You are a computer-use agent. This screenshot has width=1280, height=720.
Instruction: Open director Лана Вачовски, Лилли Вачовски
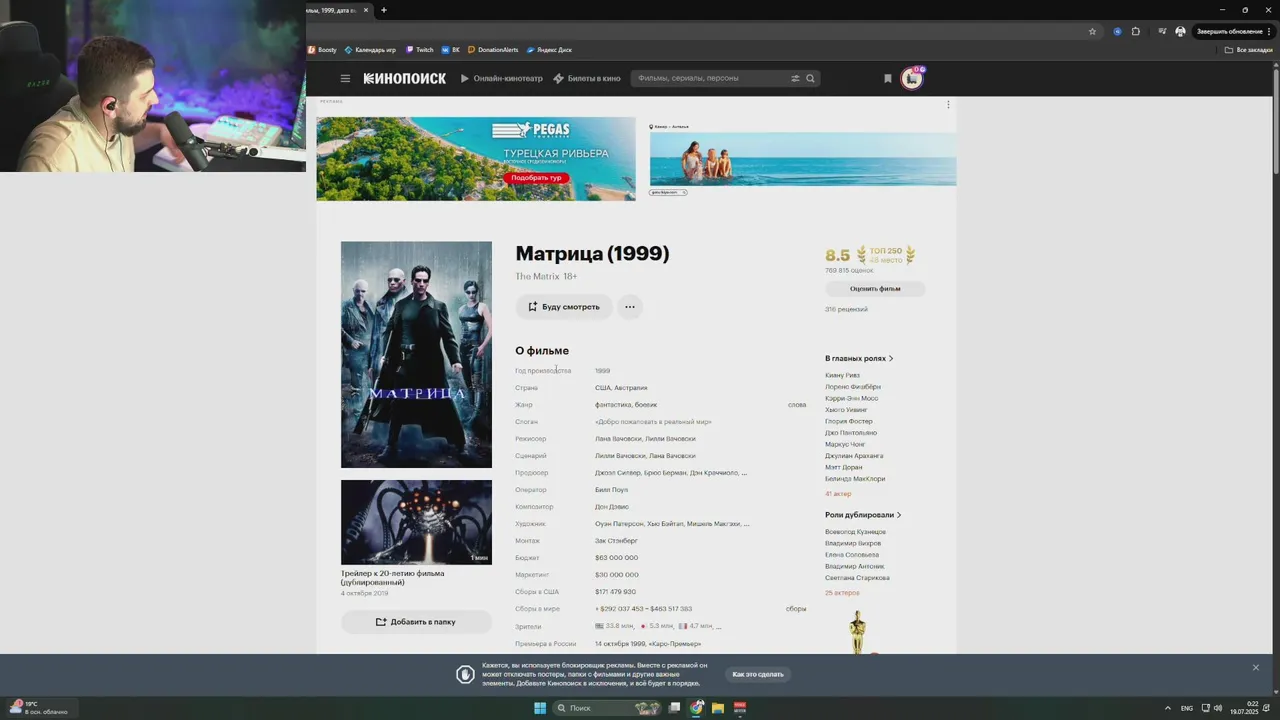click(x=645, y=439)
